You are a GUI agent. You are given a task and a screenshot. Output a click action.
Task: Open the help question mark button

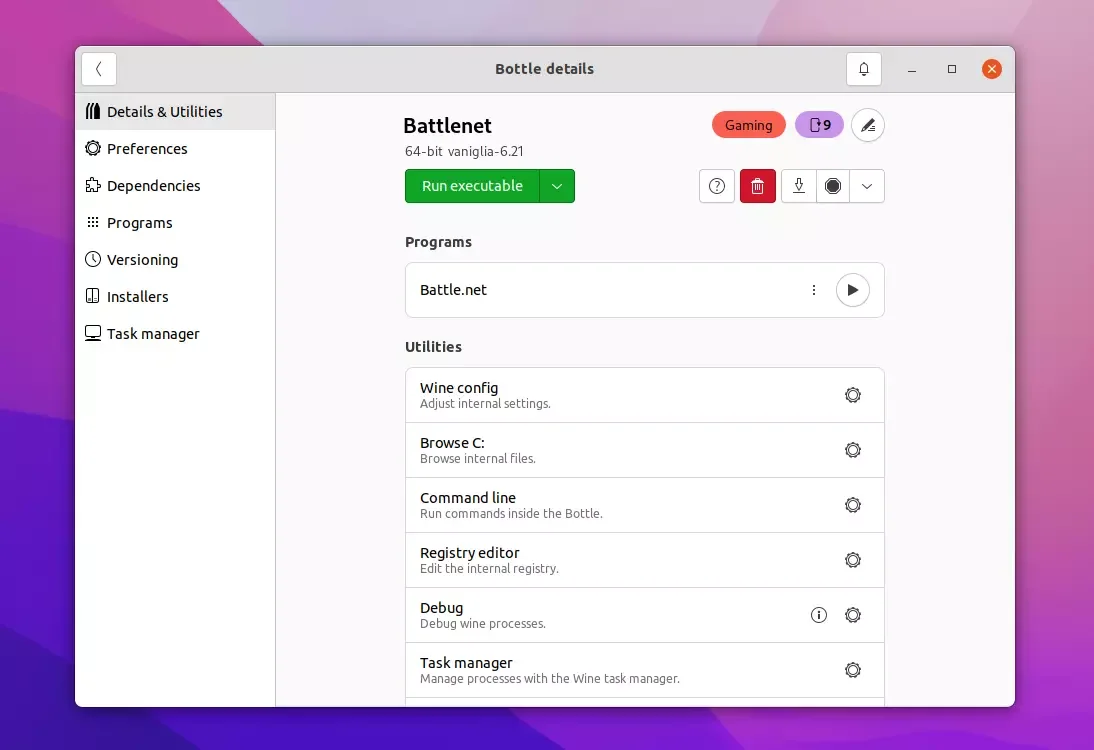pyautogui.click(x=717, y=186)
